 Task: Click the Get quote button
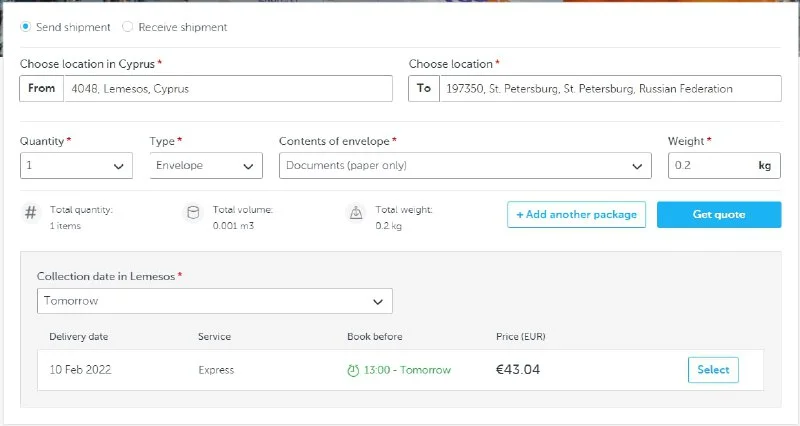pos(718,215)
